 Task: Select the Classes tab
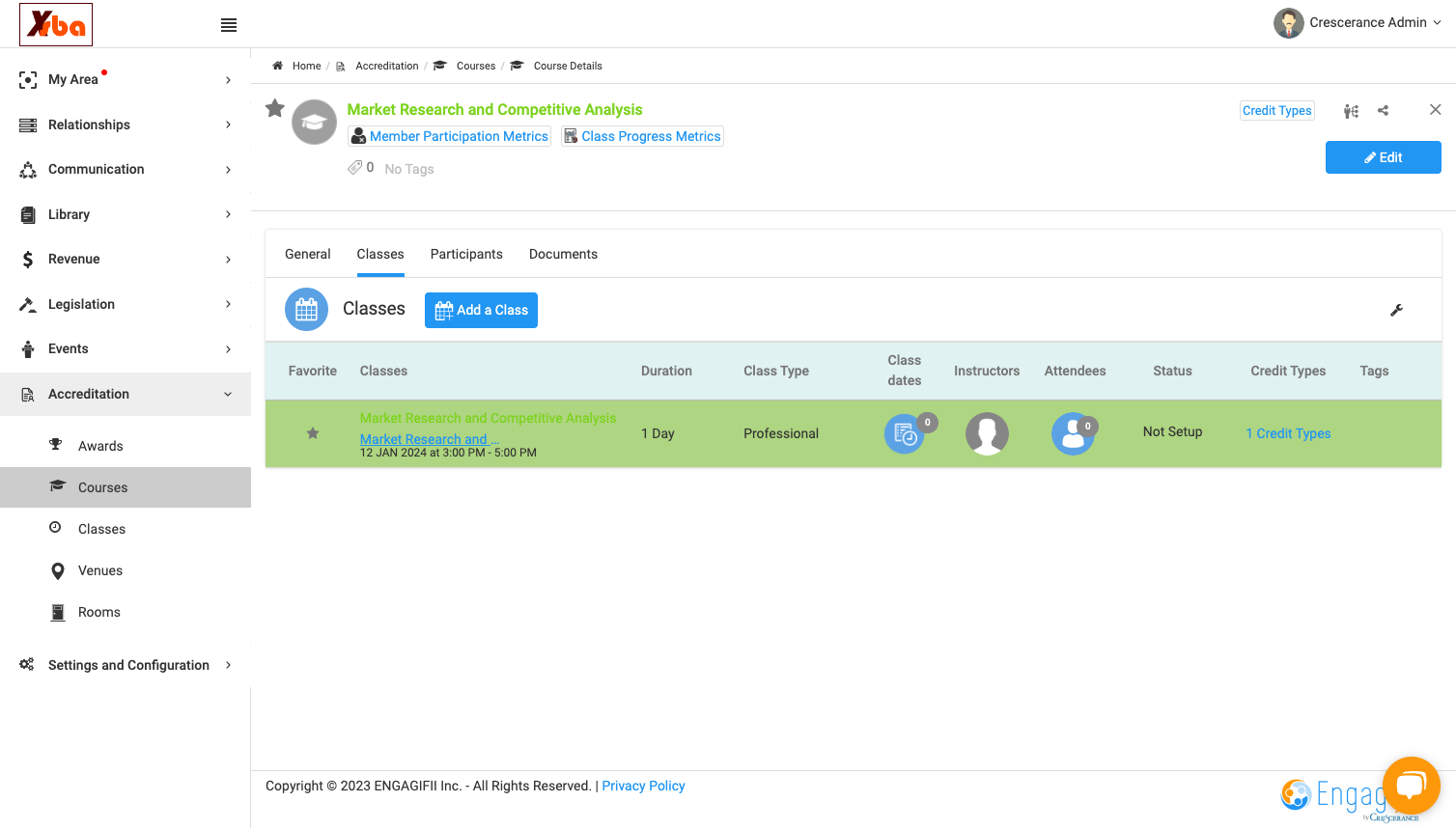tap(380, 254)
